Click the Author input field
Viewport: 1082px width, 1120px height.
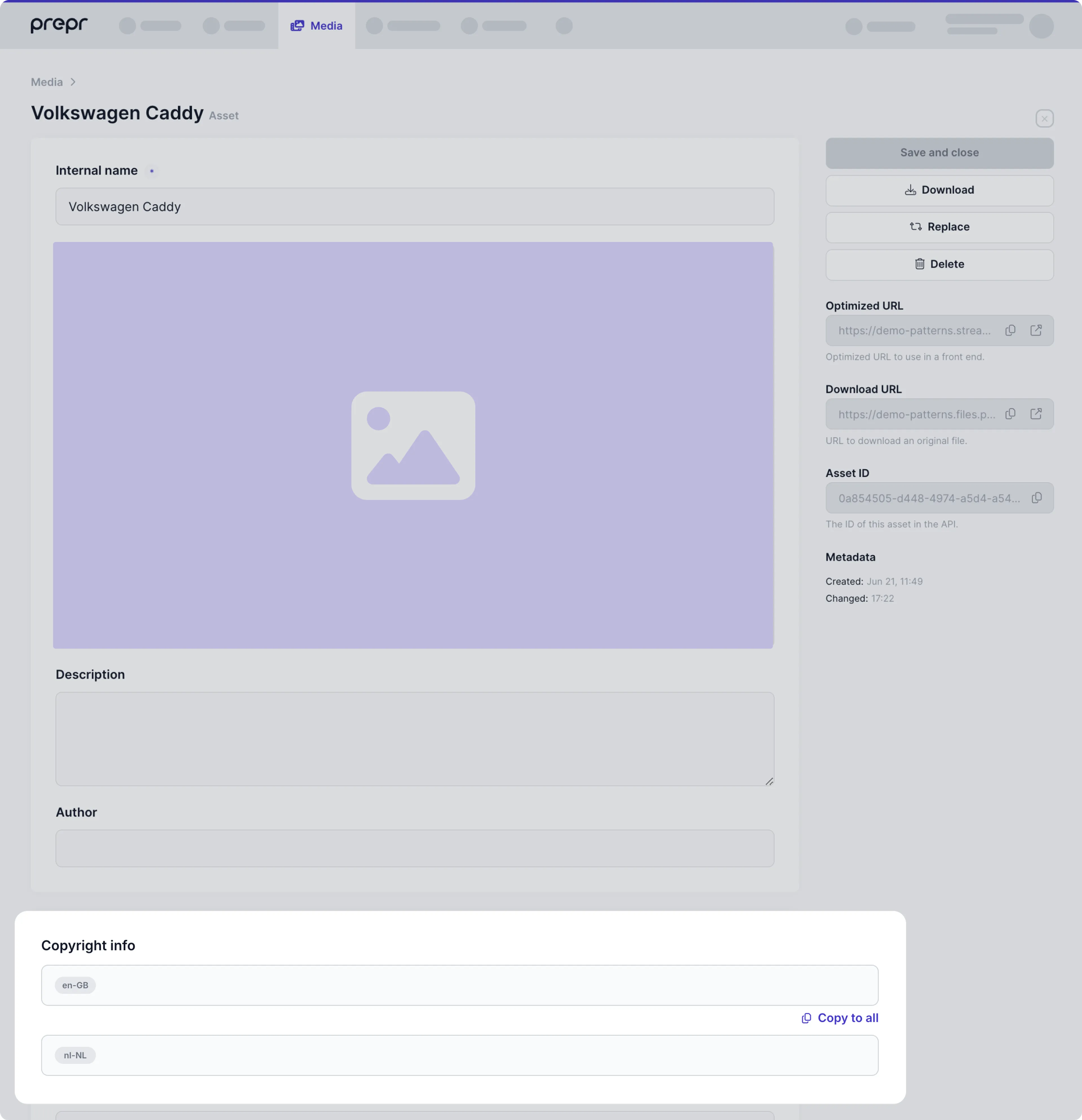414,848
